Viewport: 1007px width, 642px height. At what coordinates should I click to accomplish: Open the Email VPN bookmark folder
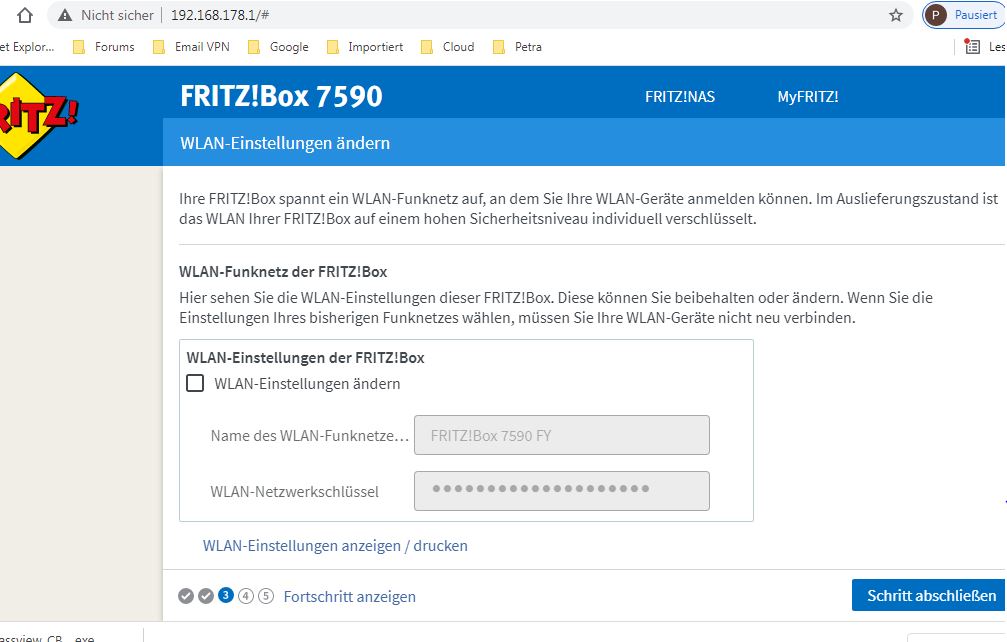[191, 47]
